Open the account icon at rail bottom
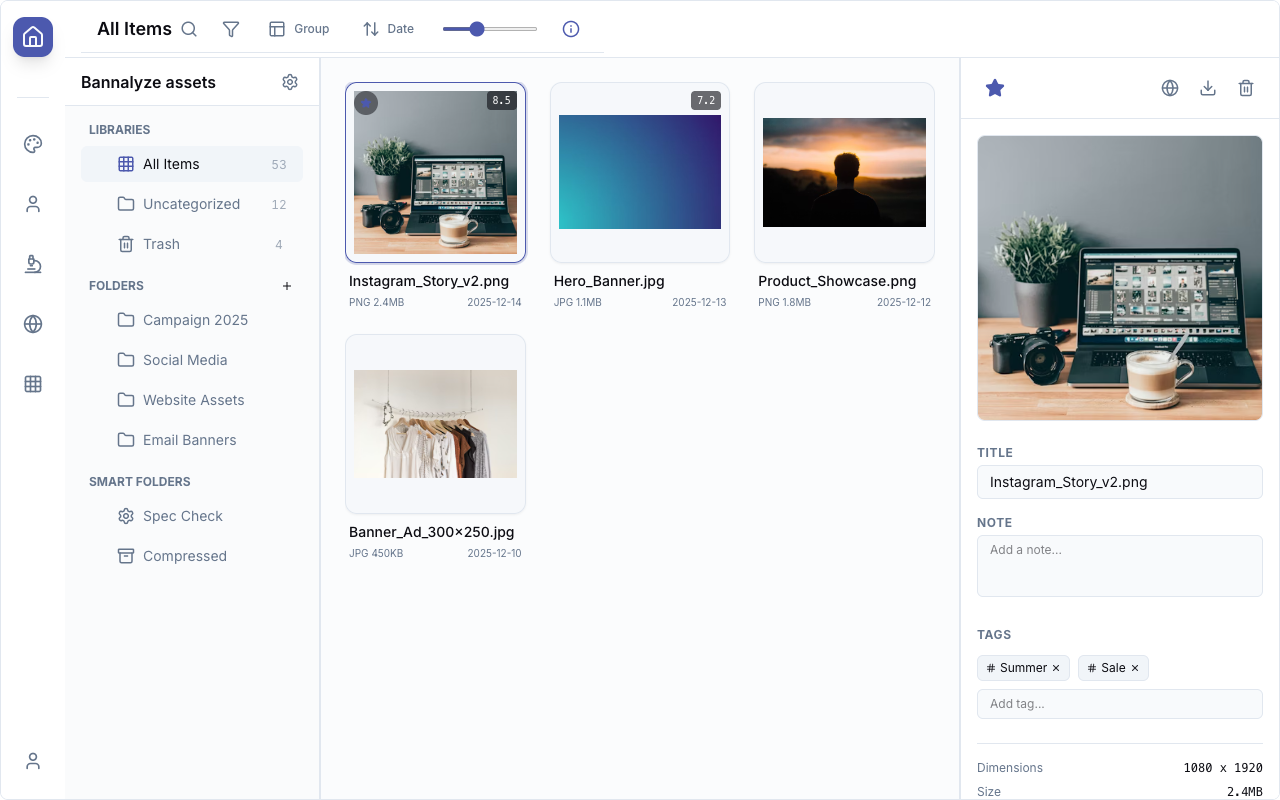This screenshot has height=800, width=1280. click(x=33, y=761)
